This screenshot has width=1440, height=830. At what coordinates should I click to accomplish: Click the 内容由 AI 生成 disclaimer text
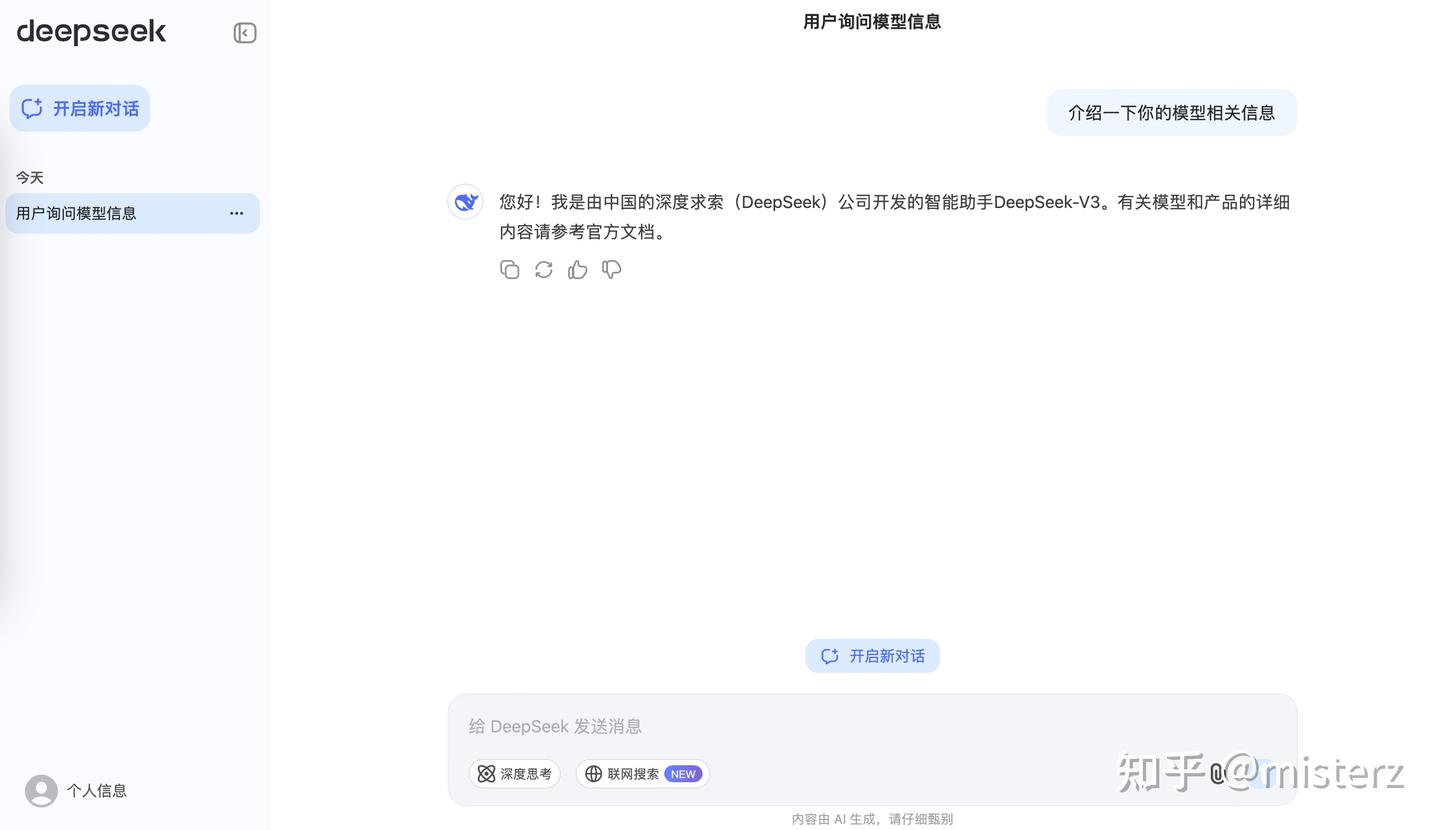[x=872, y=819]
